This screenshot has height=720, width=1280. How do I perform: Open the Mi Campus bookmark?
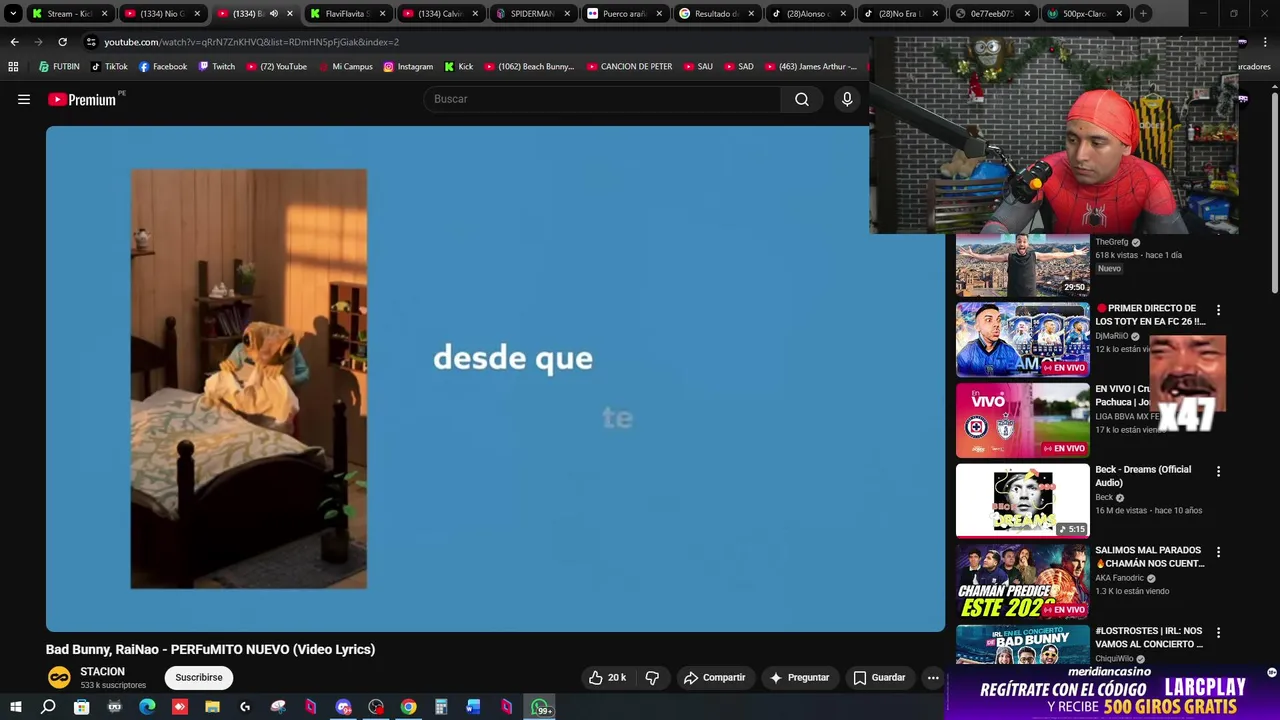click(345, 66)
